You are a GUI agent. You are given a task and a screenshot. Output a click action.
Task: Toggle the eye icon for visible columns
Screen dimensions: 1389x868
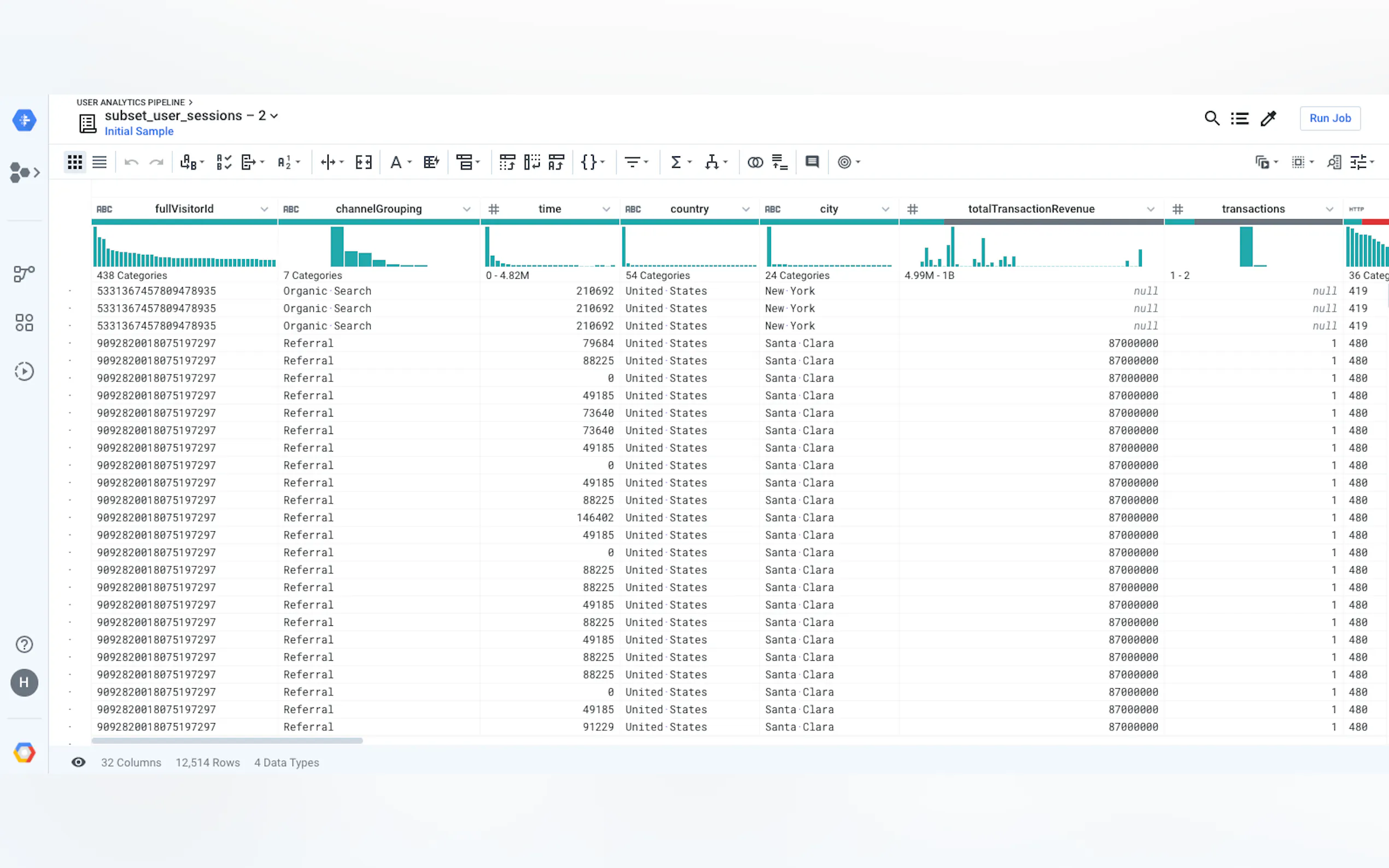tap(79, 763)
